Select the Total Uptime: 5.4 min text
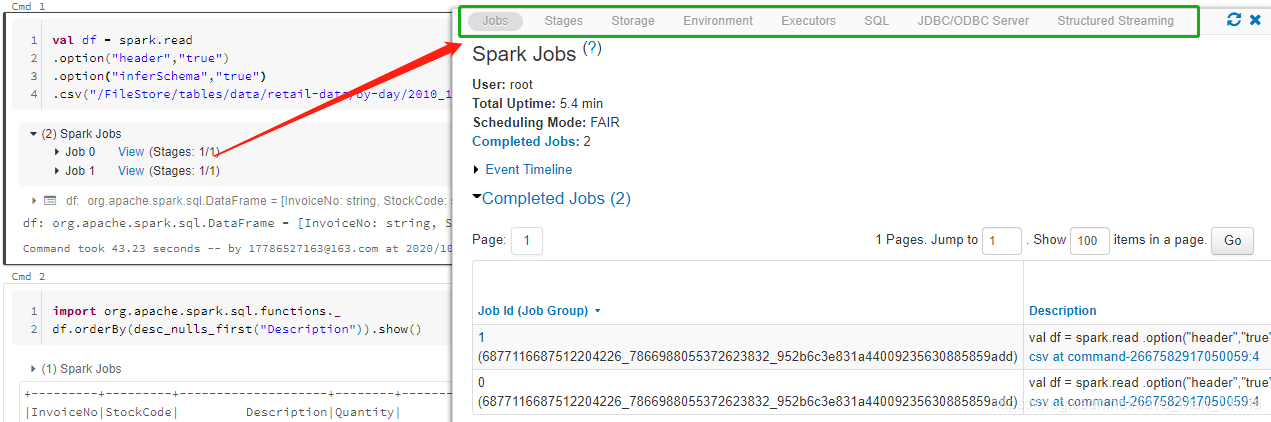The image size is (1271, 422). click(537, 104)
